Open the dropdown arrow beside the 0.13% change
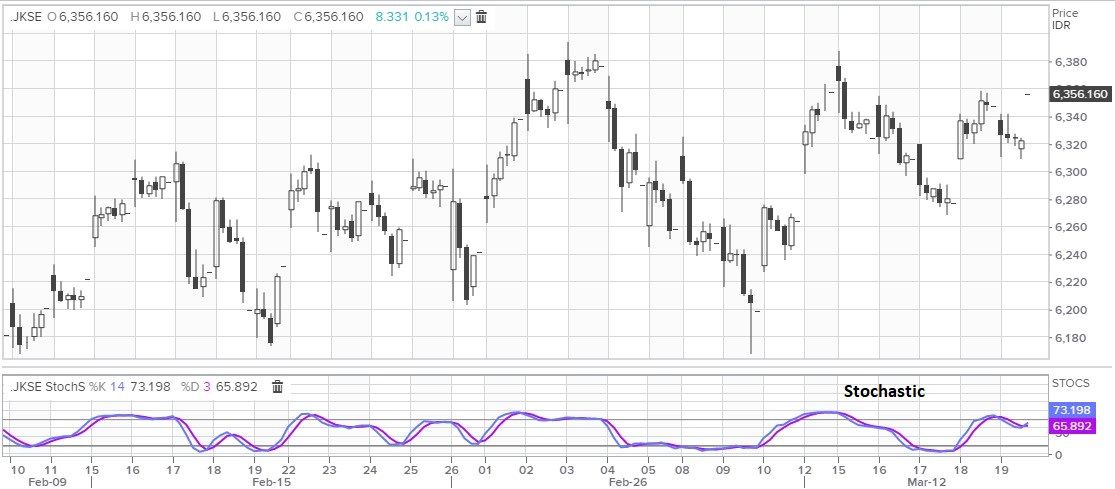This screenshot has width=1115, height=489. (x=461, y=17)
